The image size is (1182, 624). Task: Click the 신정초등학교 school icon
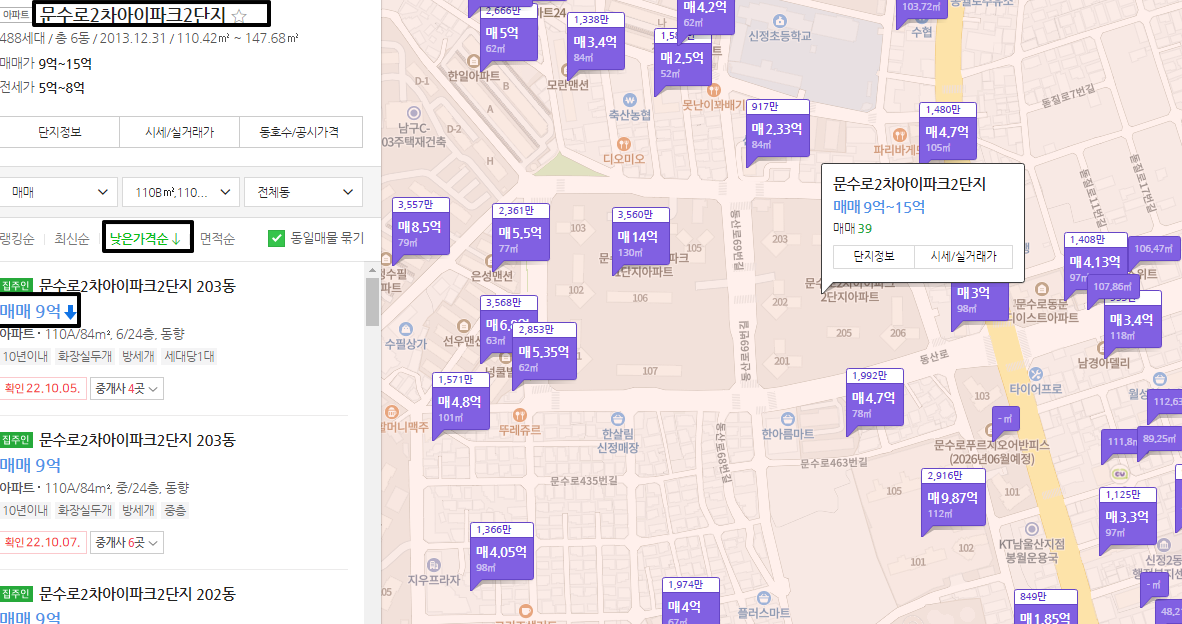point(779,21)
